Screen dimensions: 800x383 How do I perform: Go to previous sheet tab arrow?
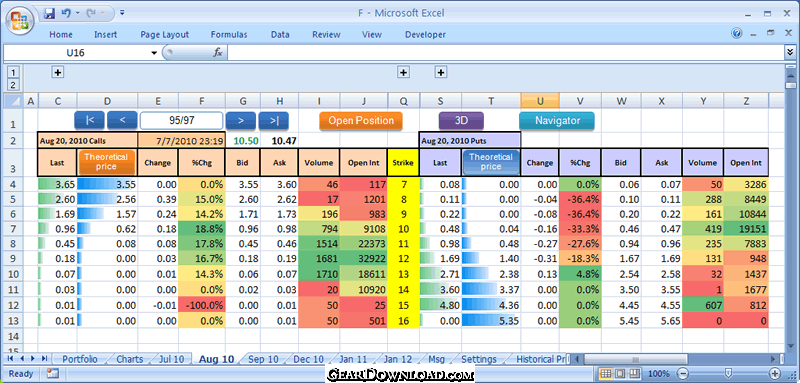point(22,359)
